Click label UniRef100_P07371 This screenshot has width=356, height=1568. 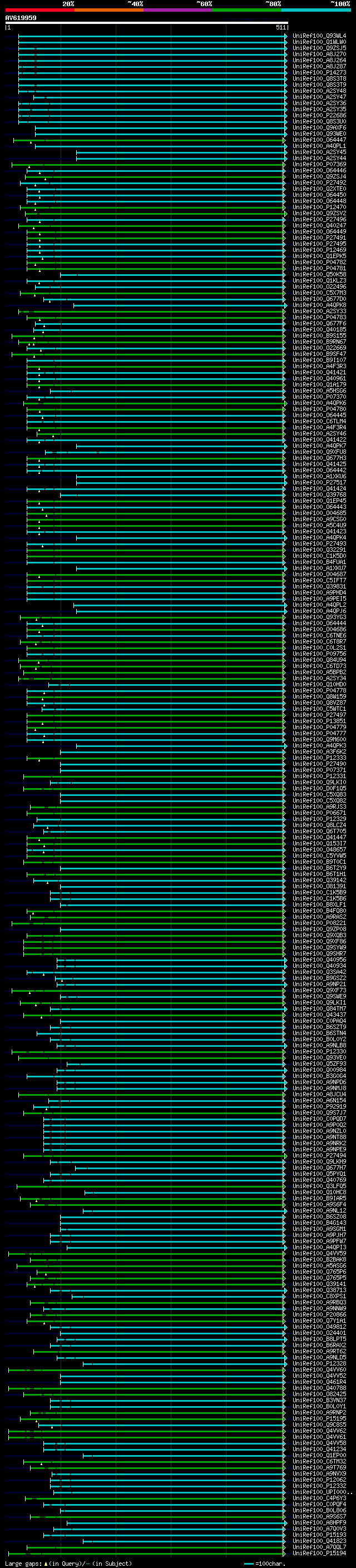[x=319, y=770]
